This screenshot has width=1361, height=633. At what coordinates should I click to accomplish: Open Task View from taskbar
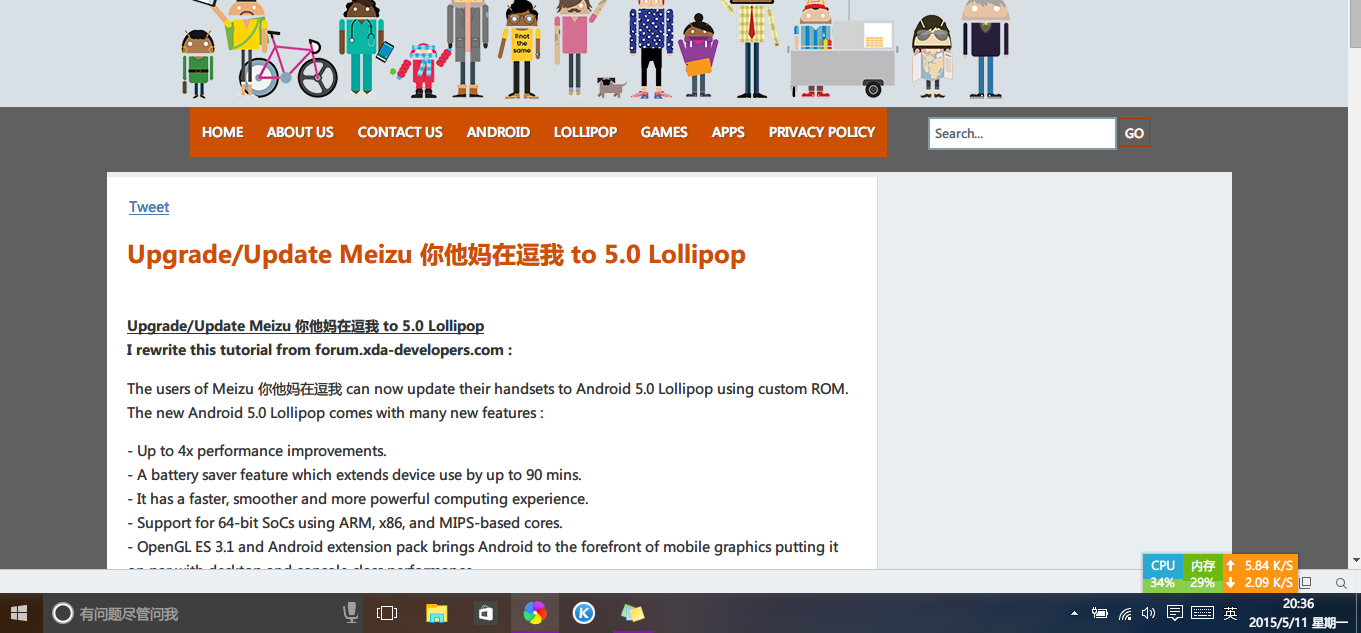point(387,613)
